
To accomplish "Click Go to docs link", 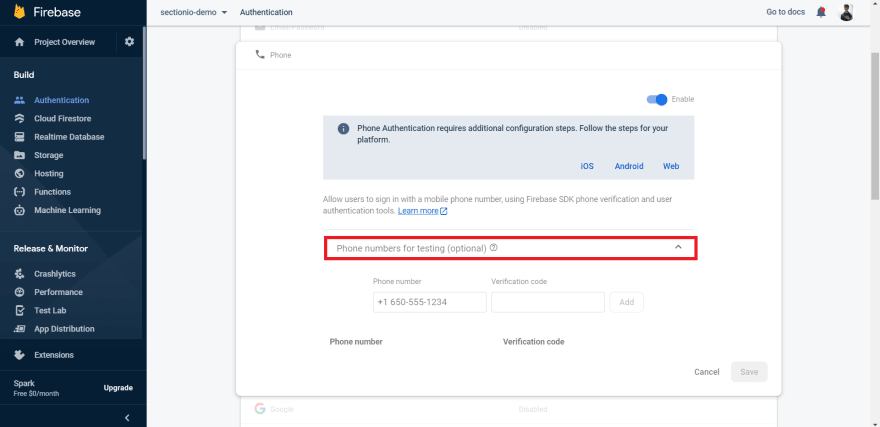I will pyautogui.click(x=786, y=12).
